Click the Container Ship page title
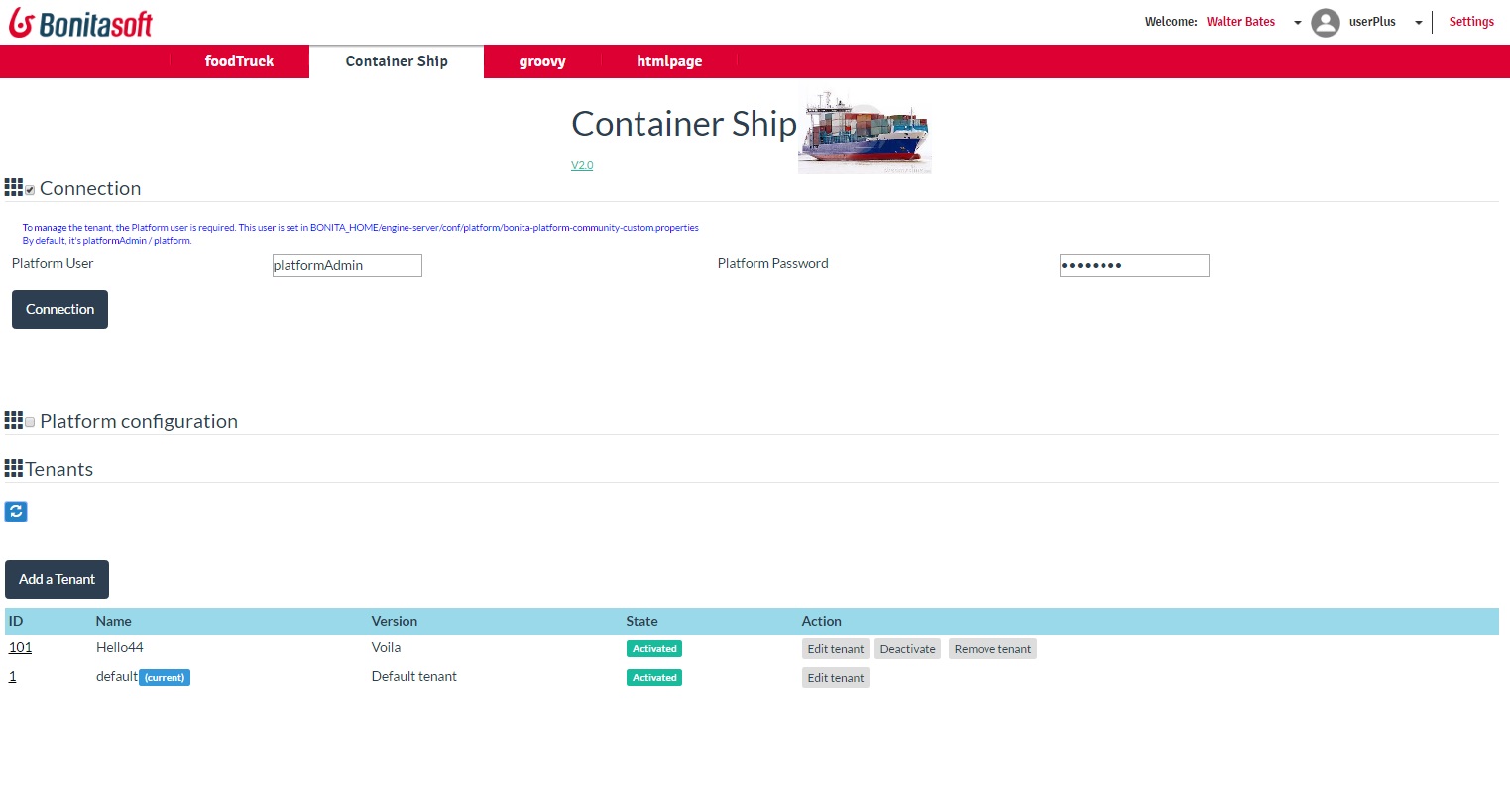This screenshot has height=812, width=1510. click(684, 124)
